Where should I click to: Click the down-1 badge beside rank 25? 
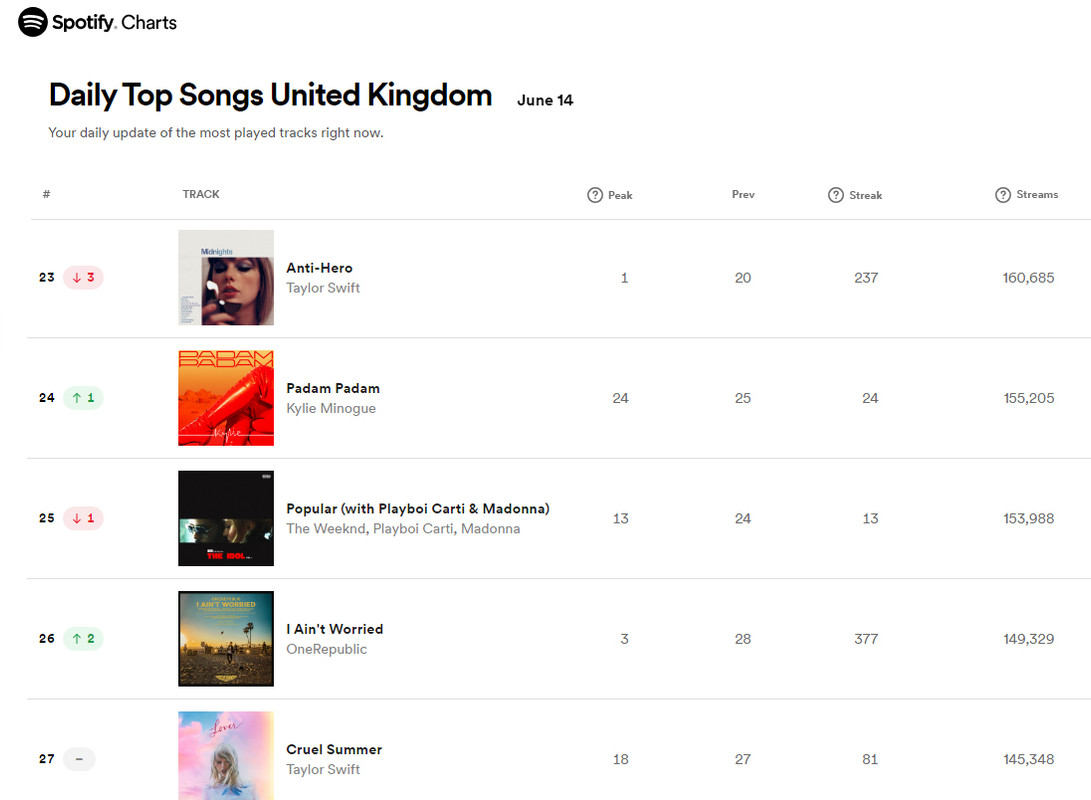pyautogui.click(x=83, y=518)
